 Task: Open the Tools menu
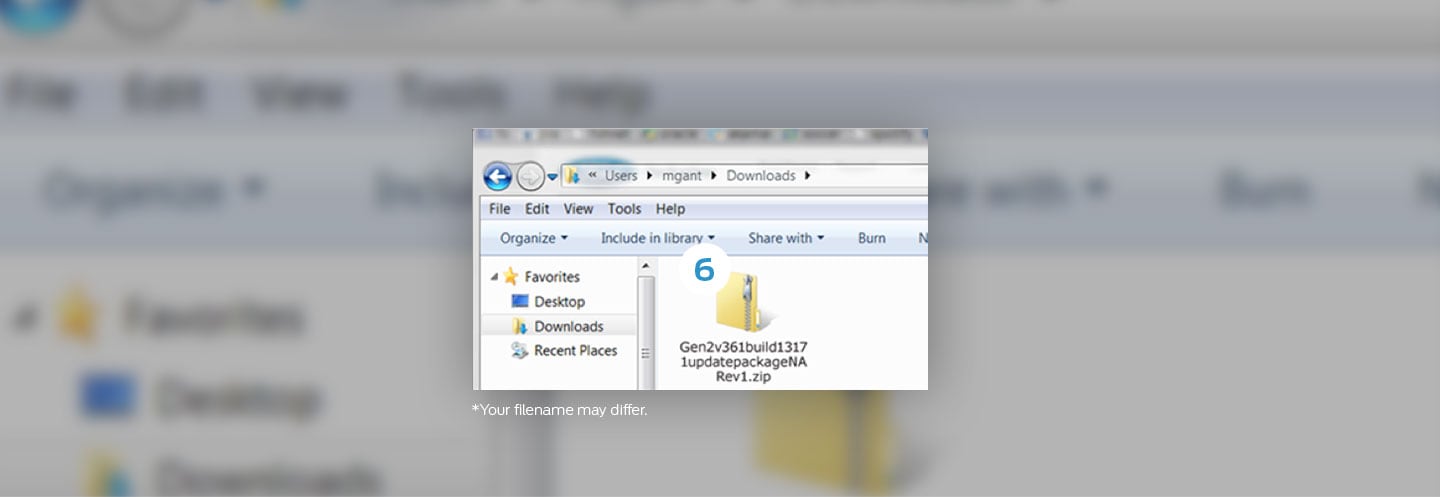click(624, 209)
